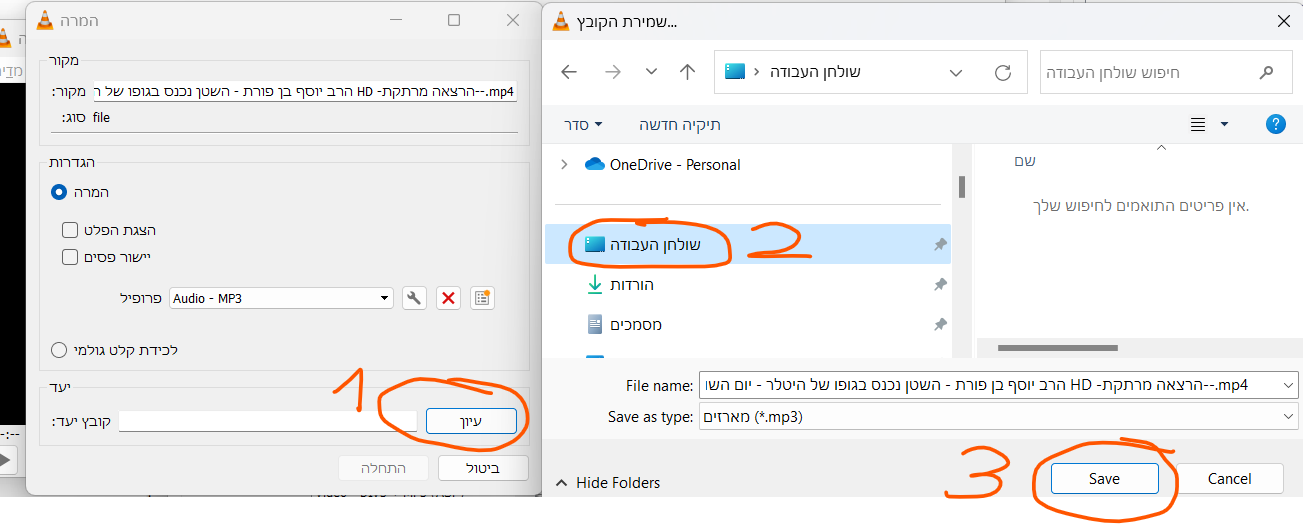1303x526 pixels.
Task: Go up one folder level
Action: (687, 72)
